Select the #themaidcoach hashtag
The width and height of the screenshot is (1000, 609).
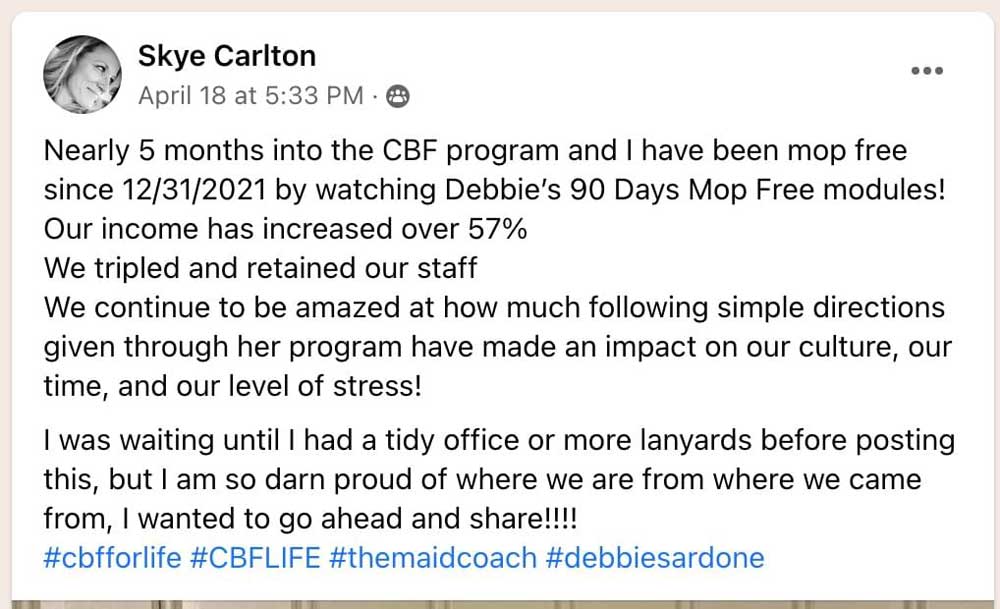[431, 557]
